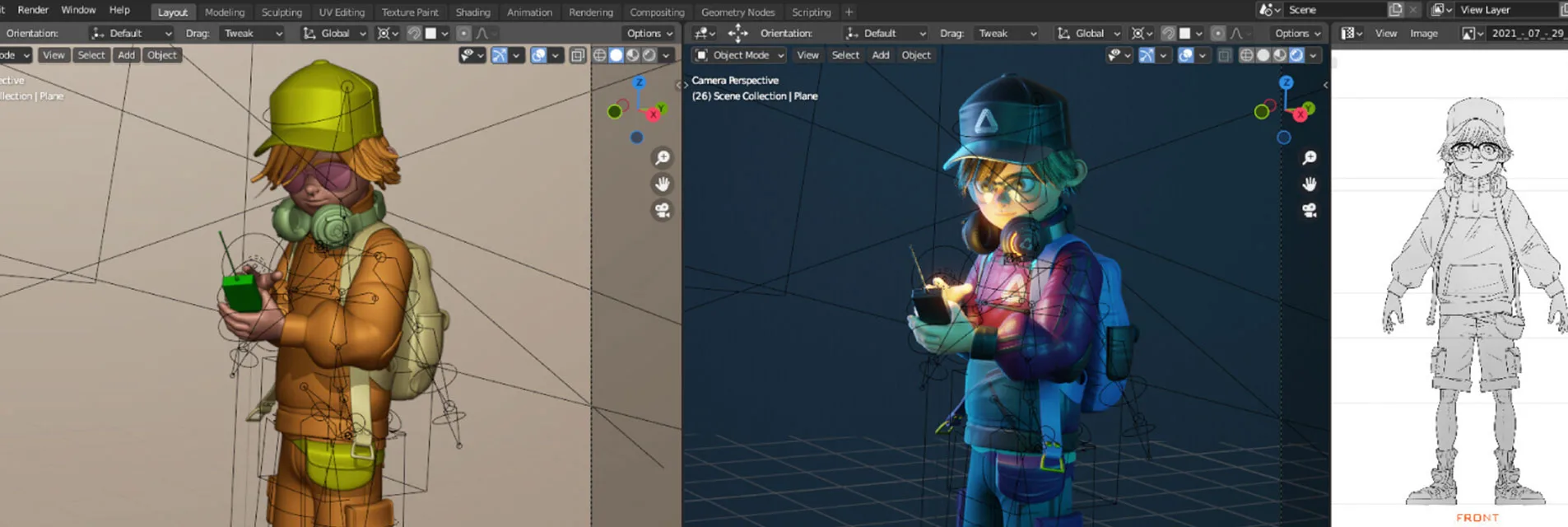
Task: Open pivot point menu in Camera Perspective header
Action: [1141, 33]
